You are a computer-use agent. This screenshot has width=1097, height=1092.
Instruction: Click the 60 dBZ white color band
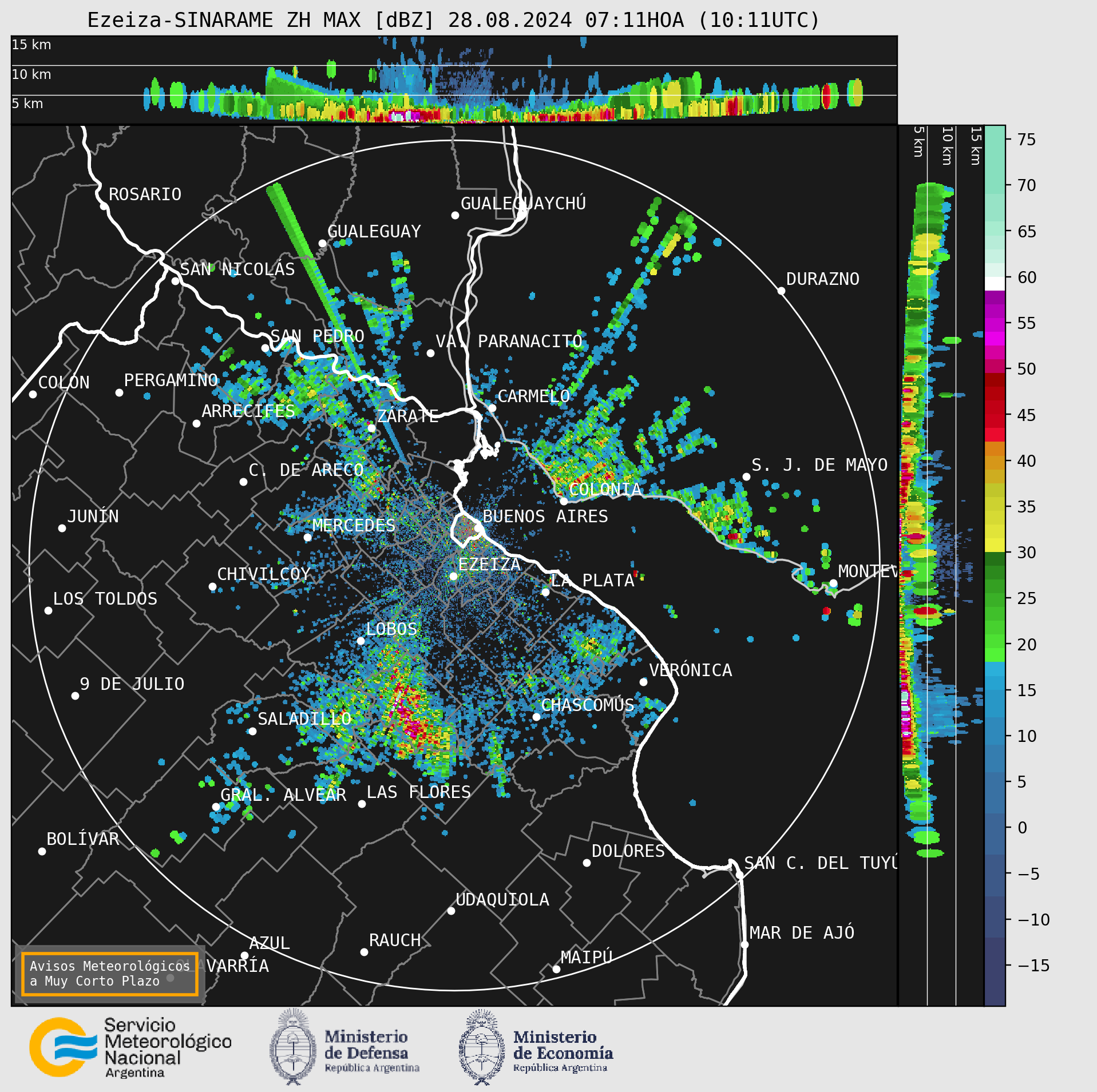tap(995, 284)
